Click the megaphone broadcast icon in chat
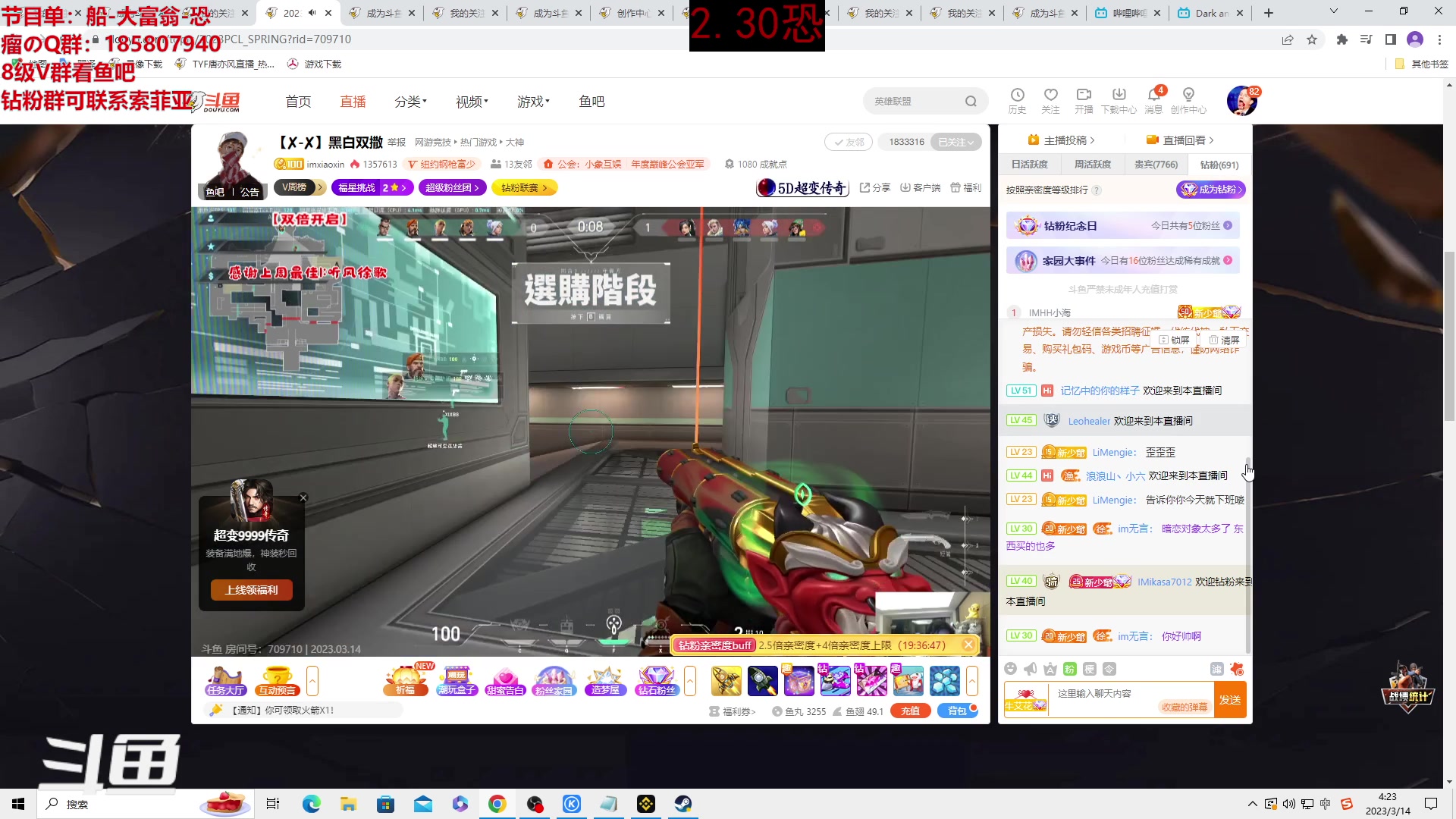Image resolution: width=1456 pixels, height=819 pixels. (1031, 669)
